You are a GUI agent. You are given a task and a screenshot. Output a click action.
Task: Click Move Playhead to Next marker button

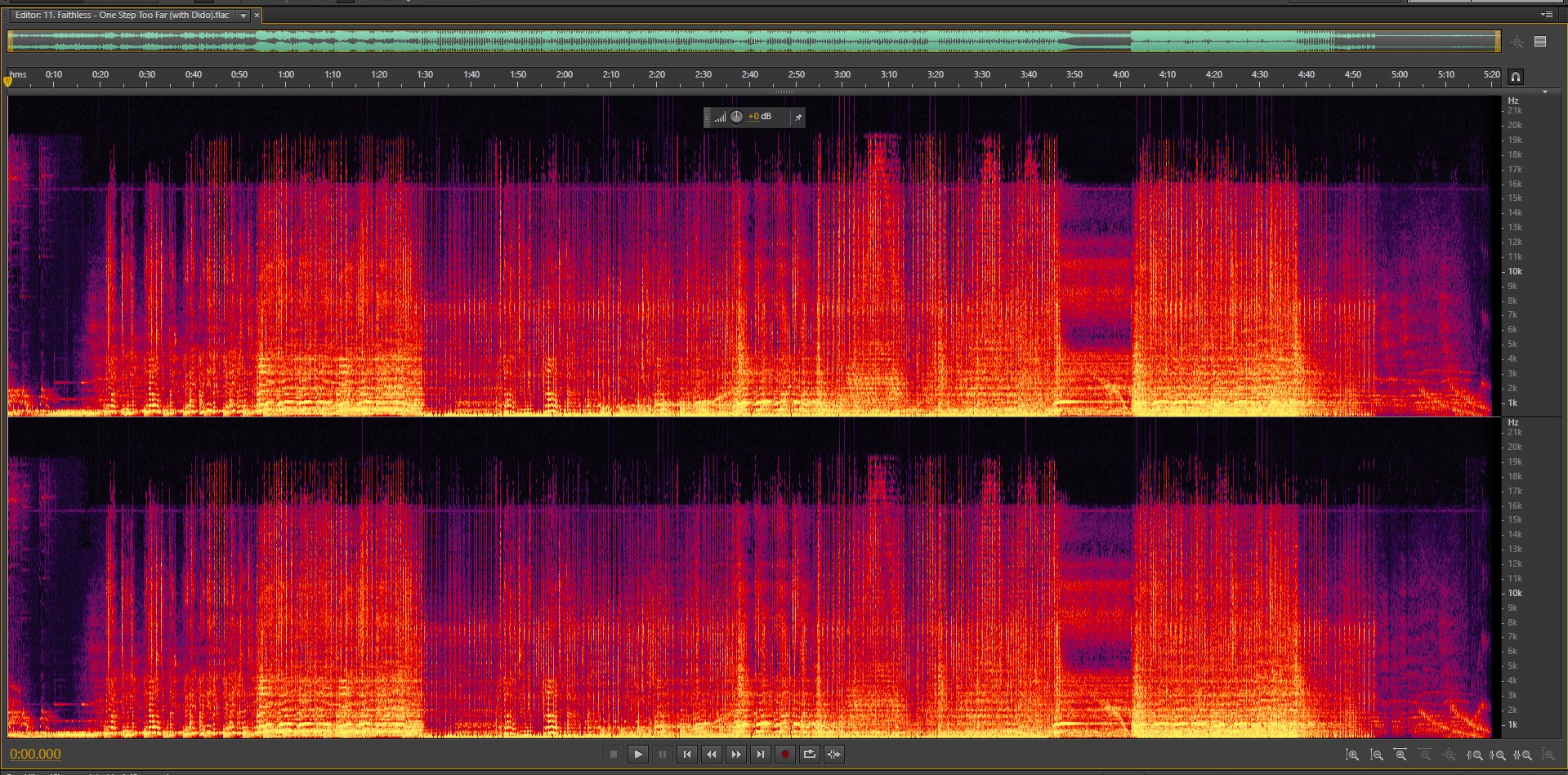point(761,754)
